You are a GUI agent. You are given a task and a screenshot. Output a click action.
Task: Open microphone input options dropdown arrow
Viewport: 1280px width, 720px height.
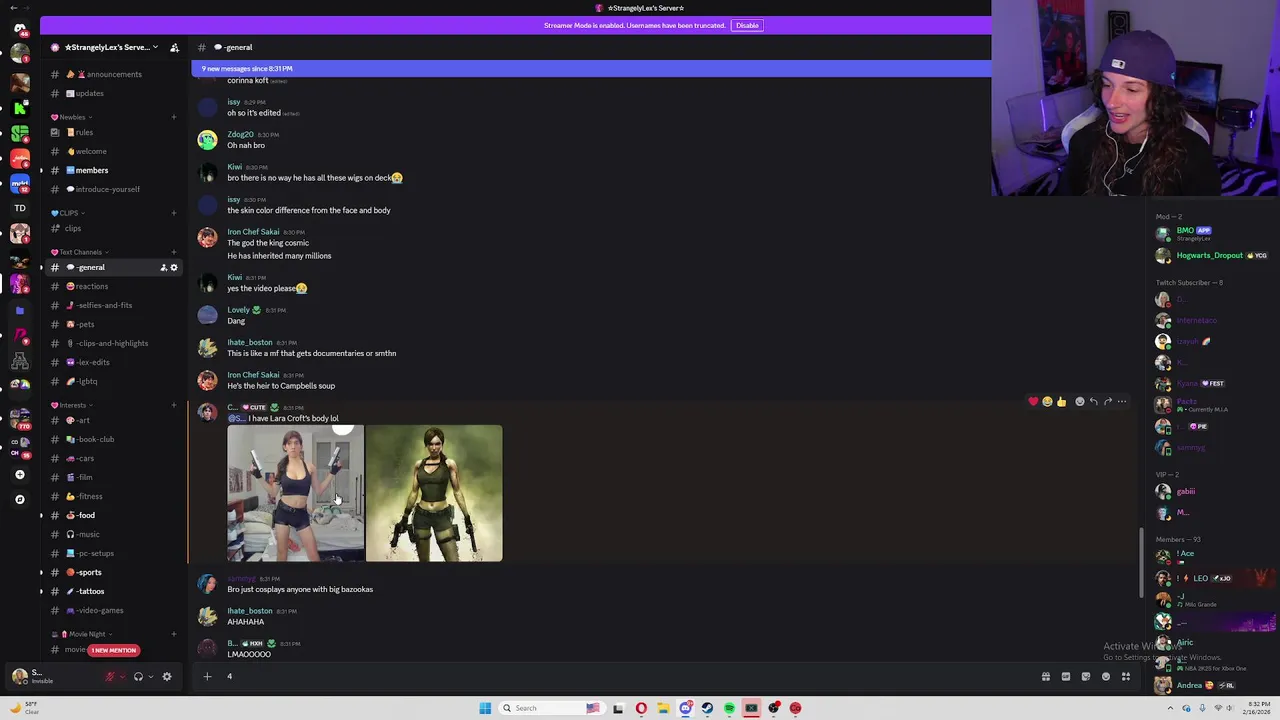click(x=122, y=677)
